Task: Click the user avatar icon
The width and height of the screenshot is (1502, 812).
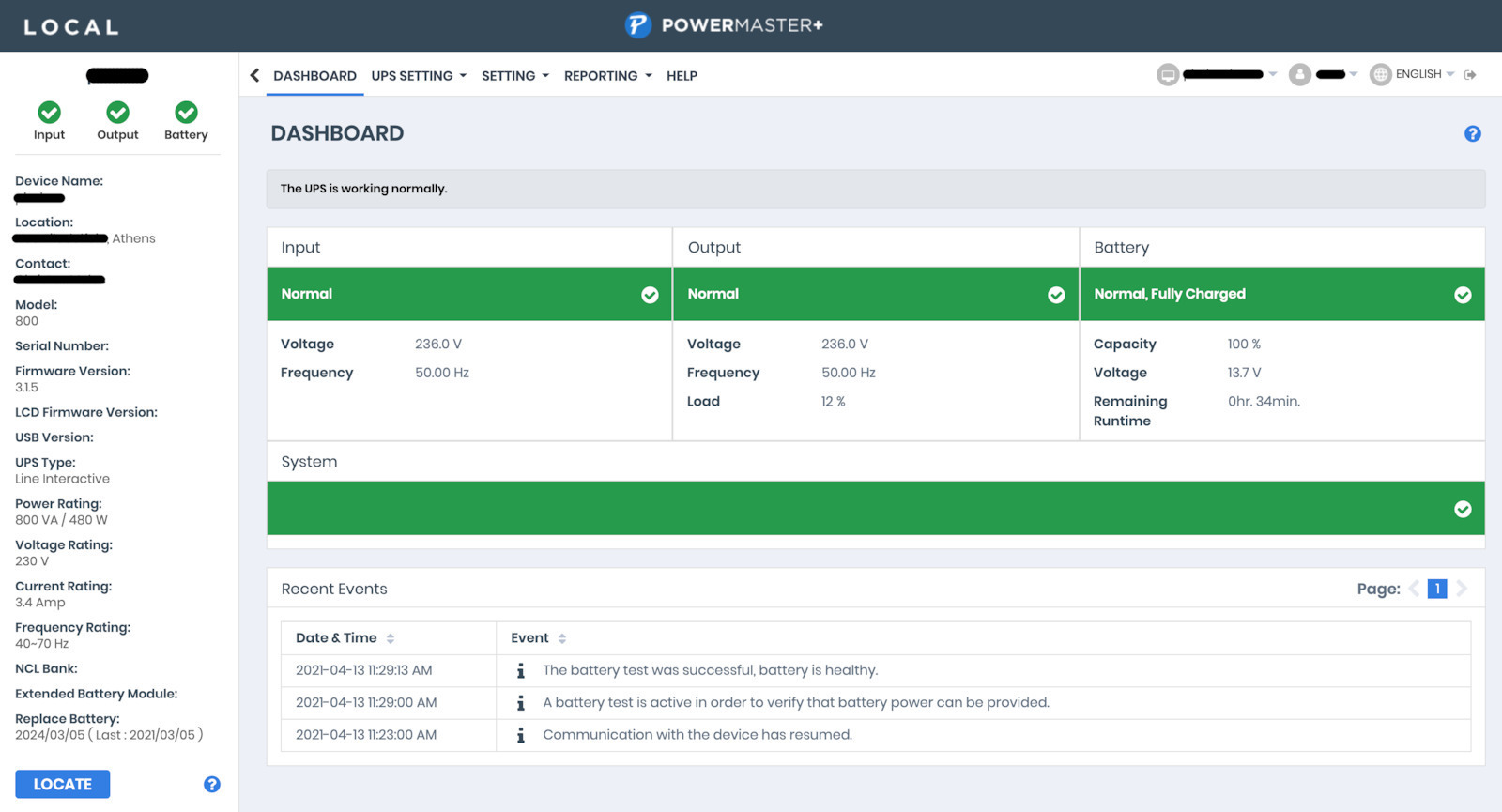Action: (1299, 74)
